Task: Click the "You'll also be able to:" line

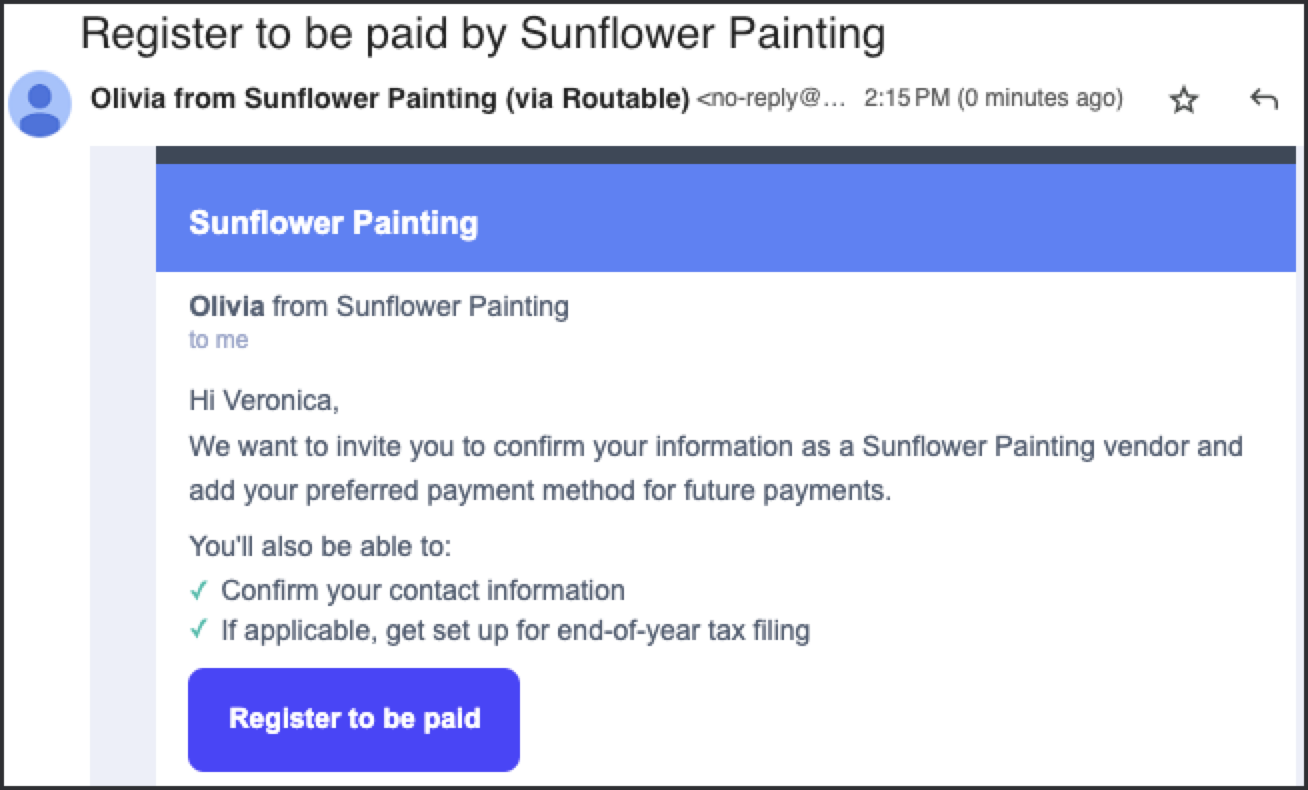Action: click(320, 547)
